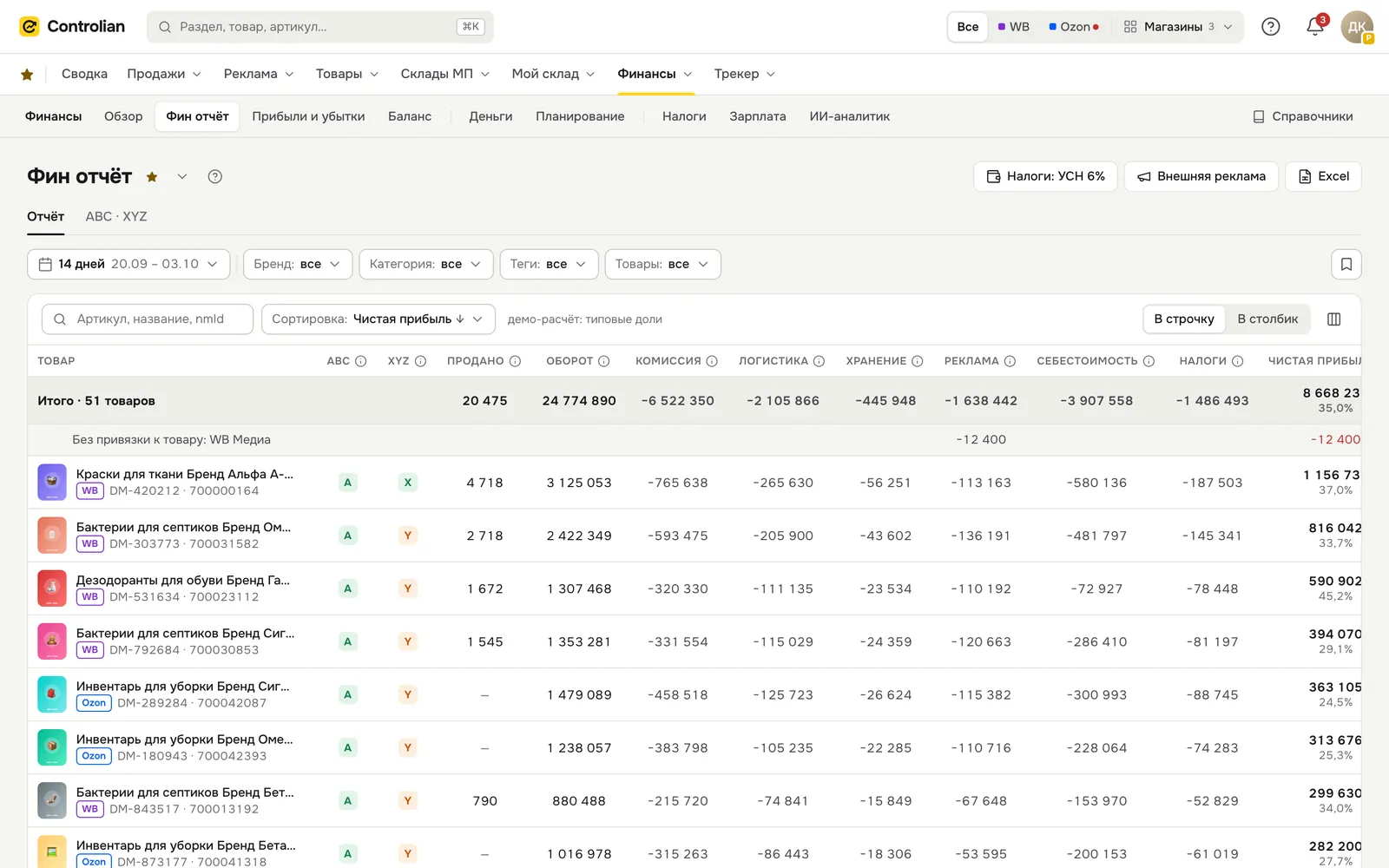The image size is (1389, 868).
Task: Save current filters with bookmark icon
Action: (1346, 264)
